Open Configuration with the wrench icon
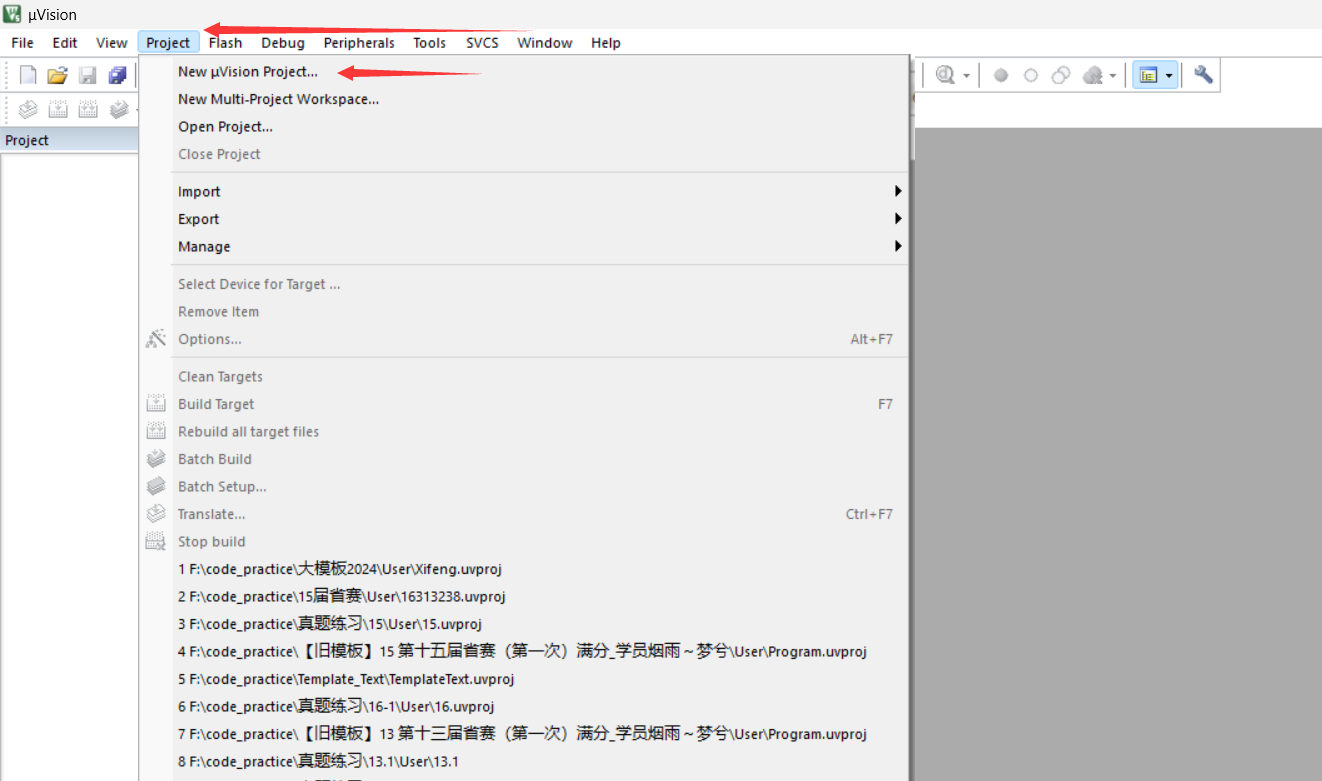The width and height of the screenshot is (1322, 781). 1203,75
